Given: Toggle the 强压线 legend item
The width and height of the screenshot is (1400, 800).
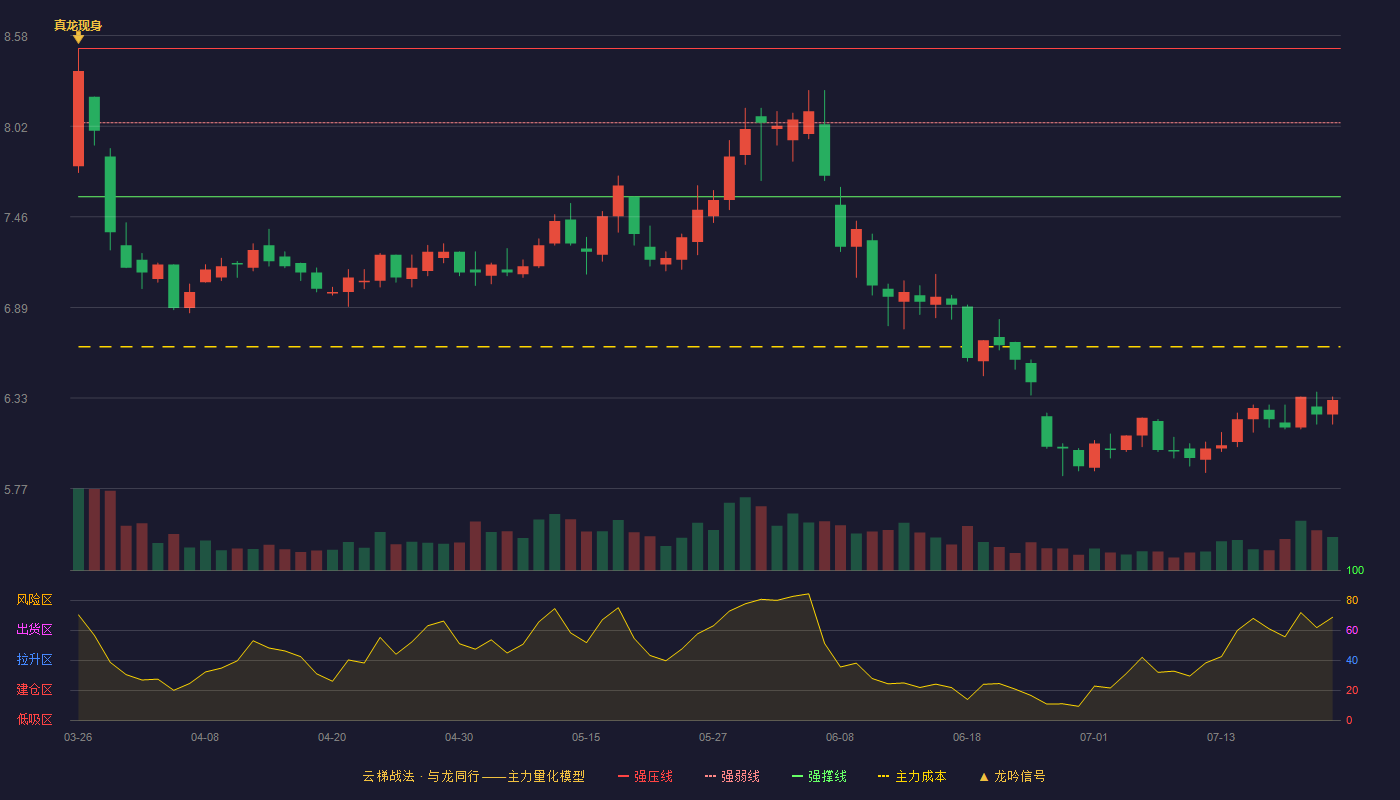Looking at the screenshot, I should [645, 776].
